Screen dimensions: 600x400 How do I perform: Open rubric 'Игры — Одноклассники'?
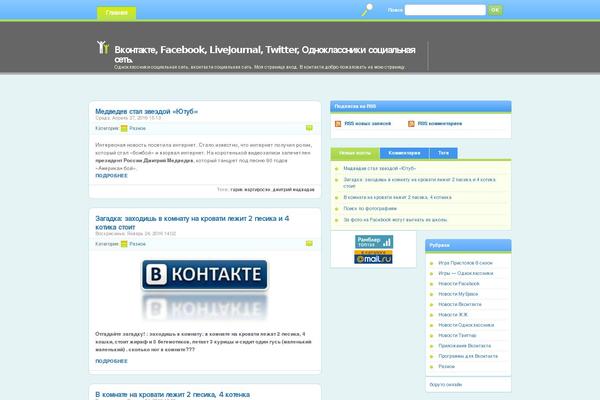click(466, 273)
